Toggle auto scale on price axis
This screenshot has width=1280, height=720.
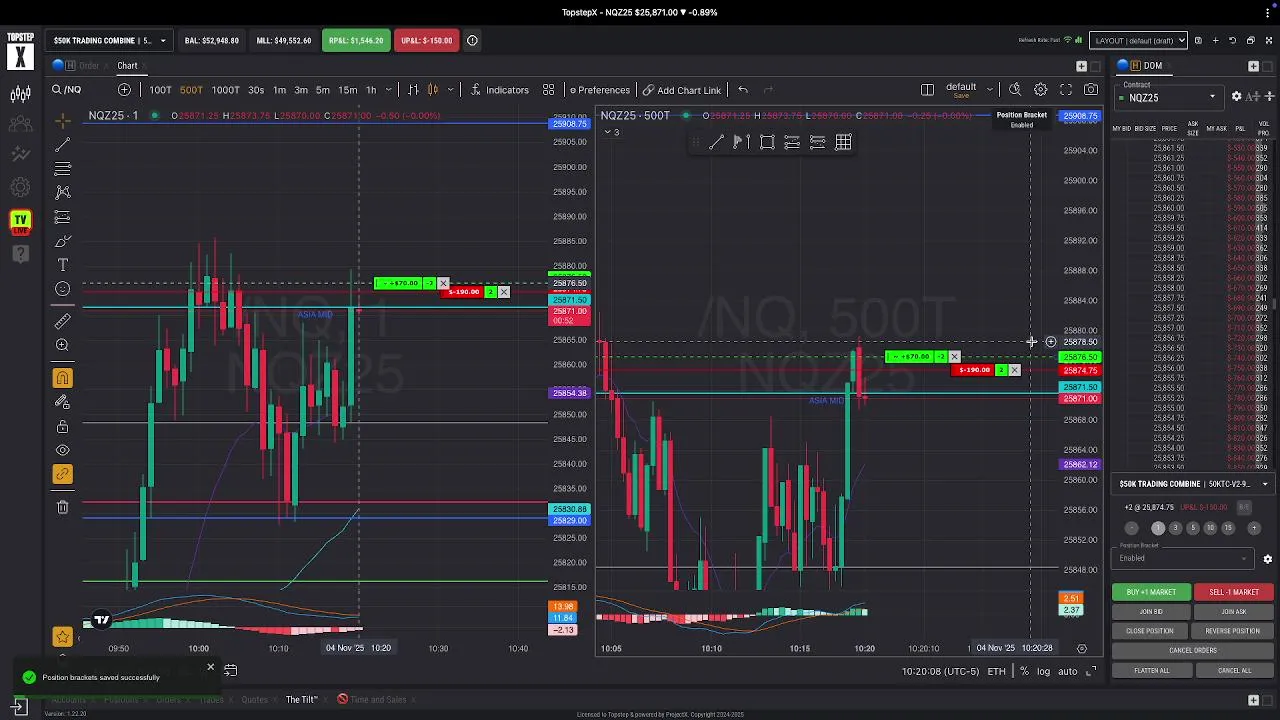1068,671
